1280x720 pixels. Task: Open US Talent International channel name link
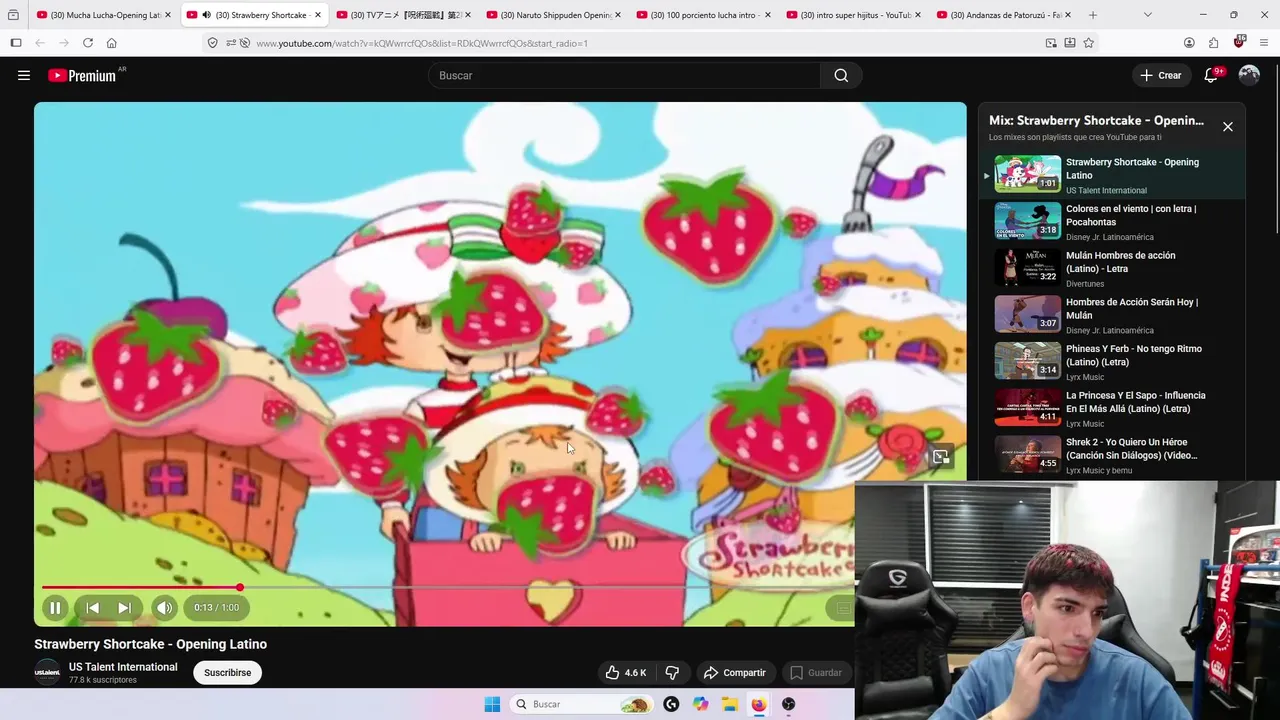[123, 667]
